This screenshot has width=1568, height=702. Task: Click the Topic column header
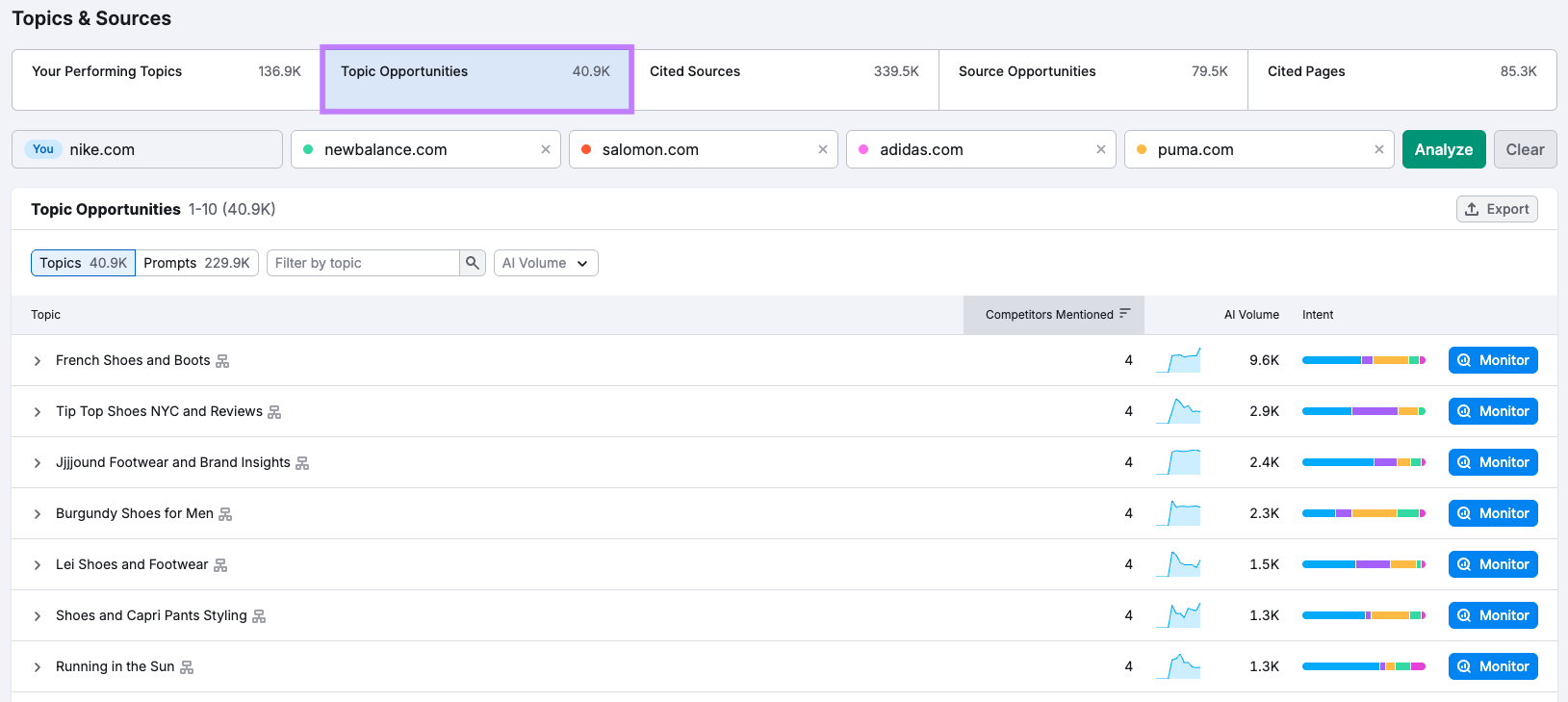pyautogui.click(x=45, y=315)
